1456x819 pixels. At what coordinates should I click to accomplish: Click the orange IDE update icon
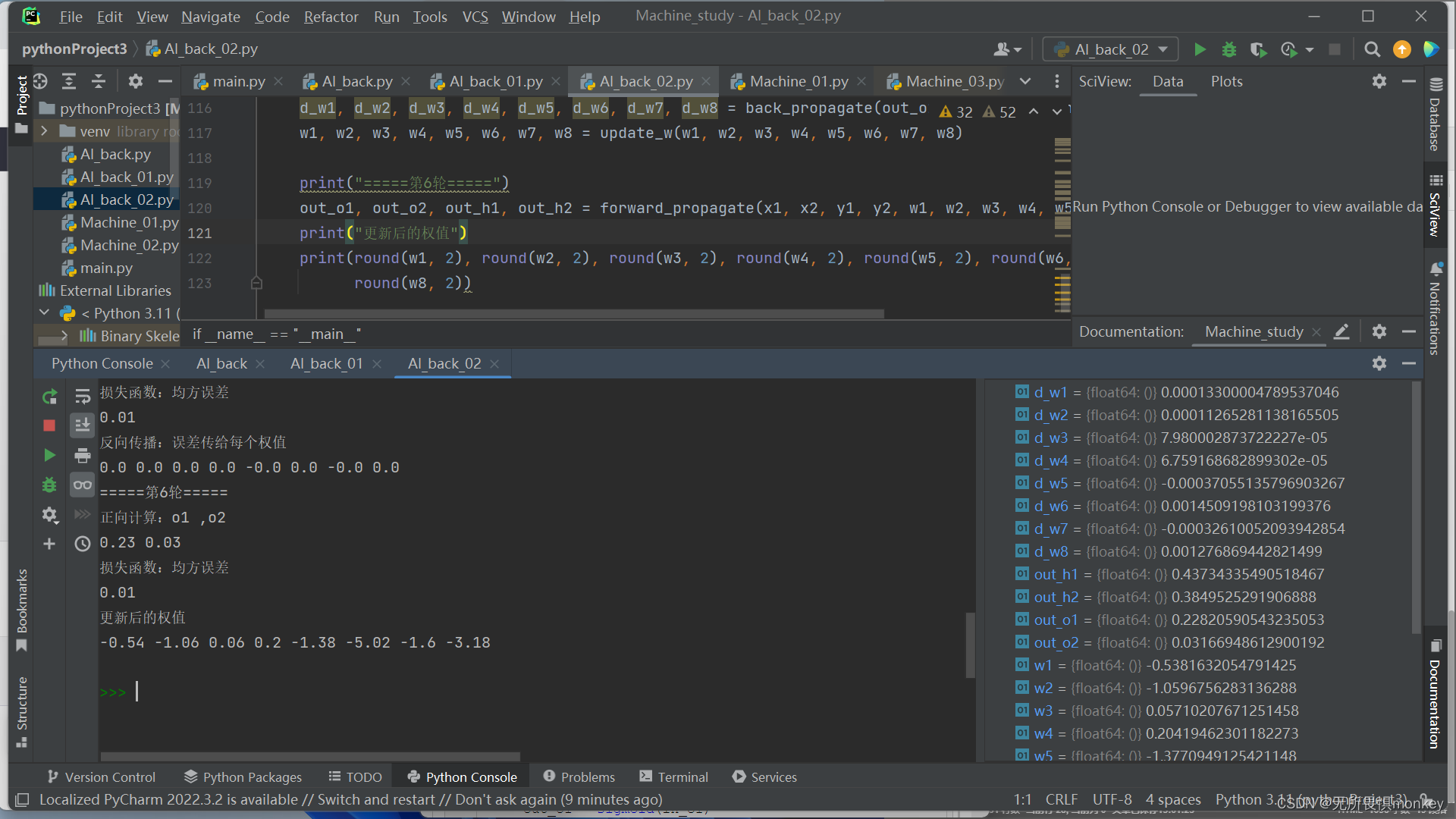pos(1401,49)
